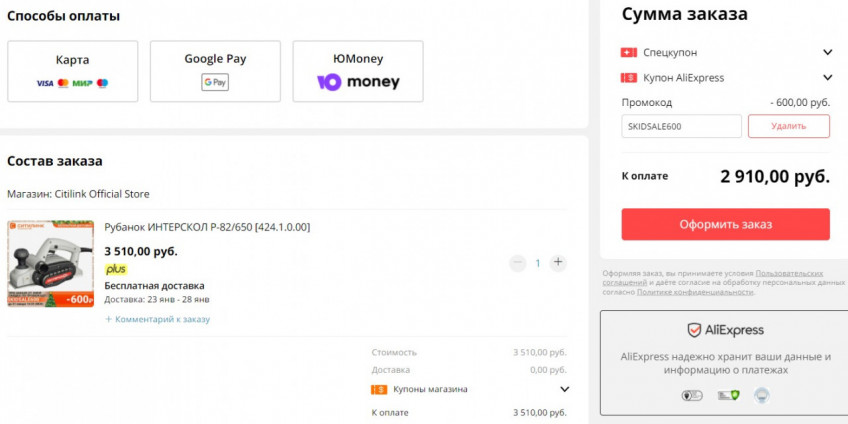Click the promo code input field

(x=681, y=126)
